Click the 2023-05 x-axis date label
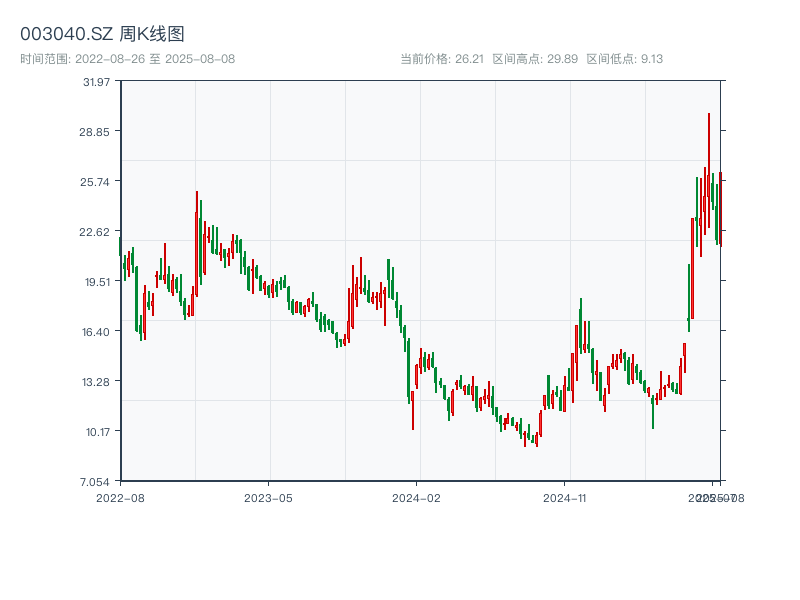800x600 pixels. pos(268,497)
